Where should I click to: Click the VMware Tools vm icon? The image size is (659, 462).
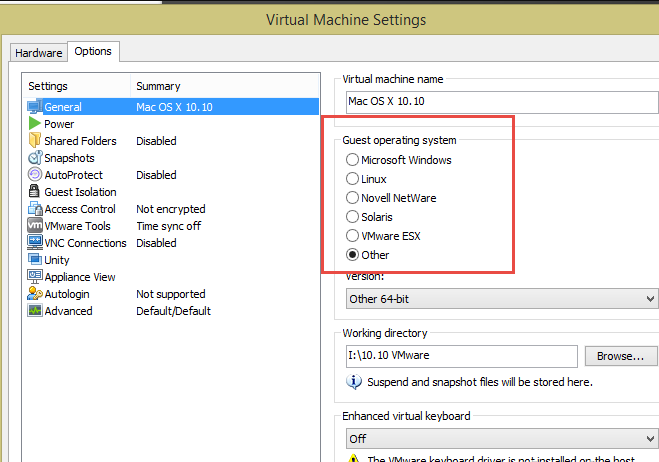point(35,225)
